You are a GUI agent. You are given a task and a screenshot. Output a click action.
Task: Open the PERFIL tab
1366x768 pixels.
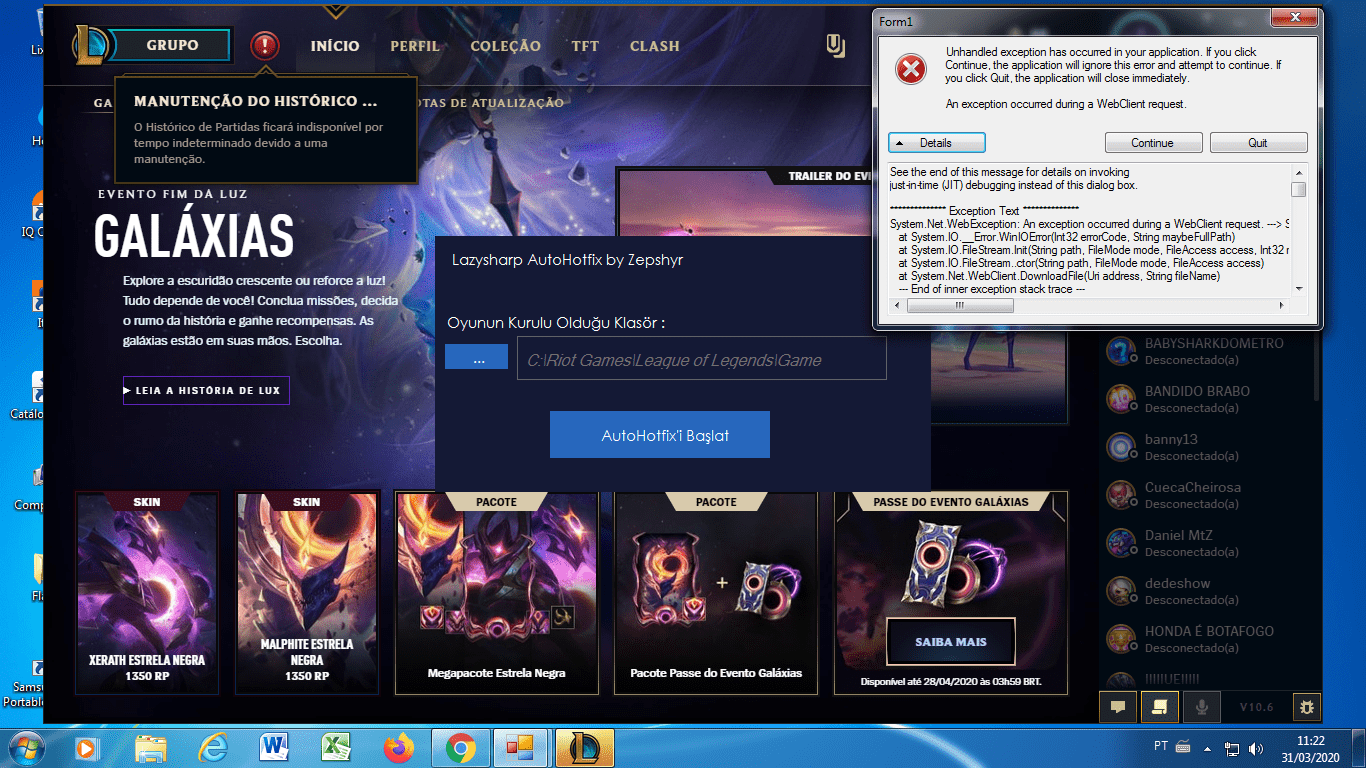click(415, 46)
